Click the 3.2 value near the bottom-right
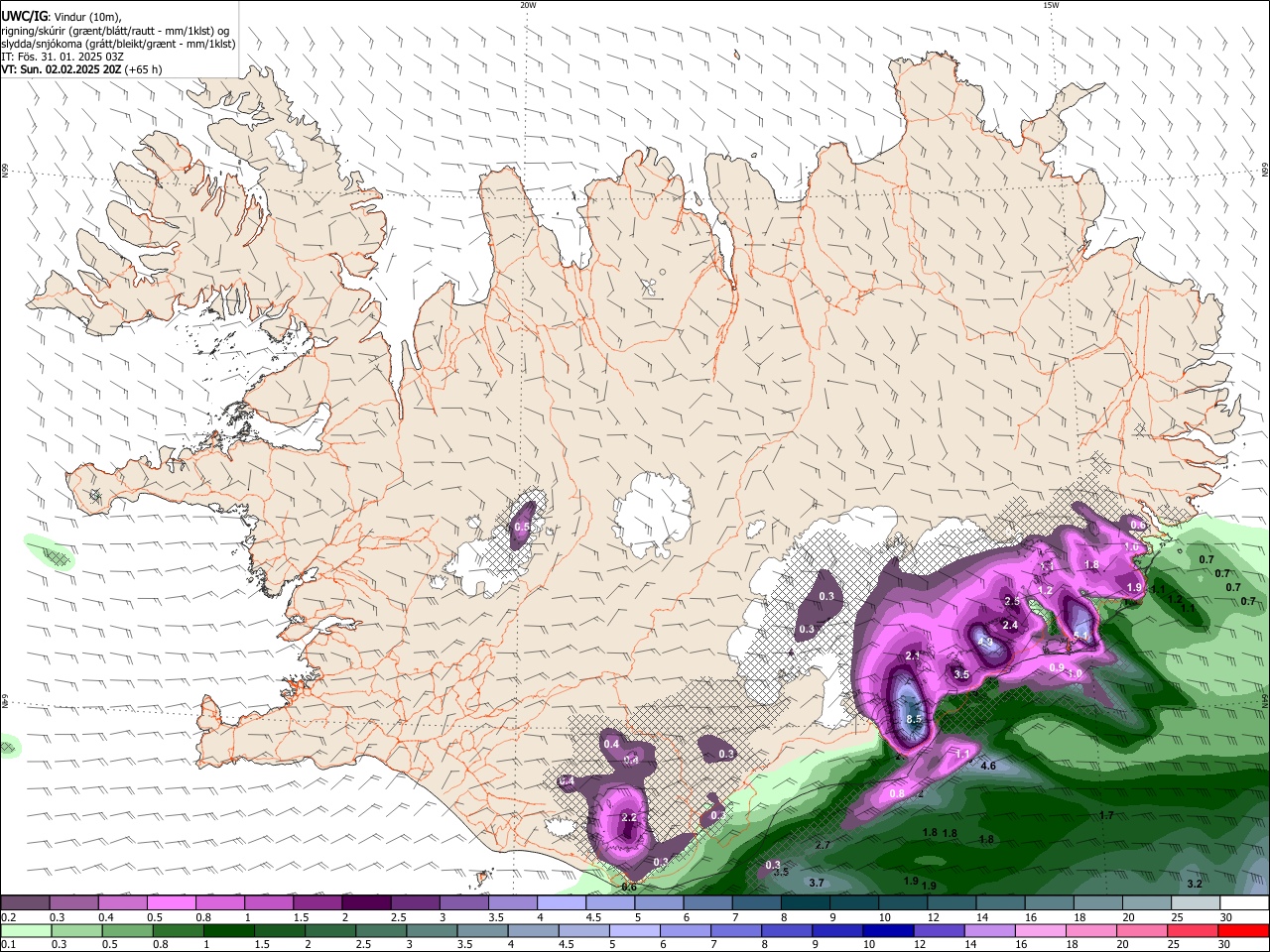 tap(1195, 883)
